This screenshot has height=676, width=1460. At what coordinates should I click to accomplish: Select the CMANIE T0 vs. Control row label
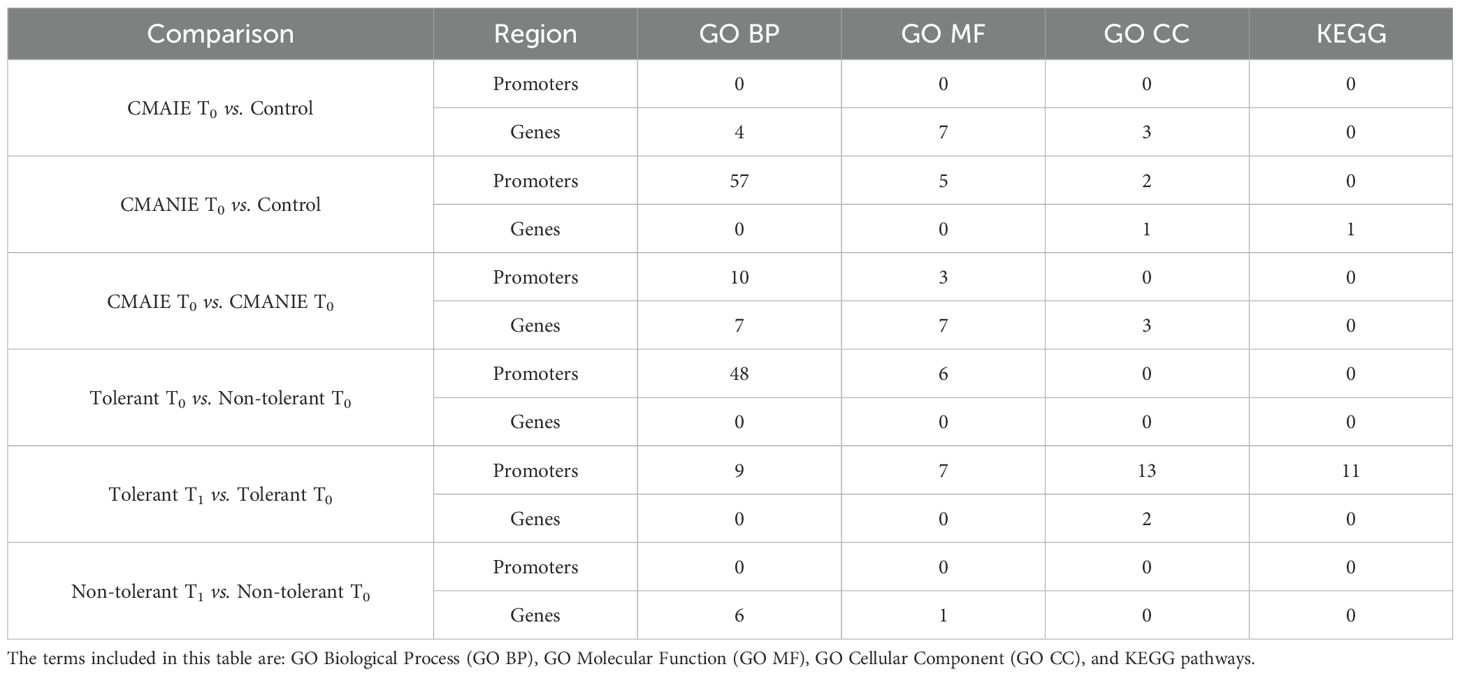click(x=220, y=205)
